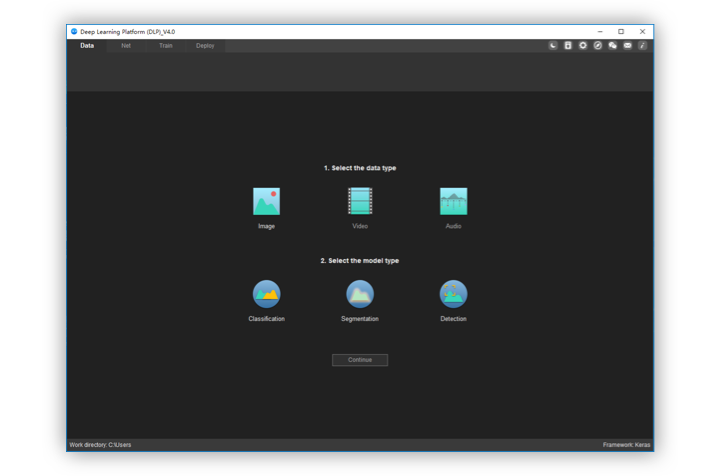This screenshot has width=720, height=476.
Task: Click the Continue button
Action: point(360,360)
